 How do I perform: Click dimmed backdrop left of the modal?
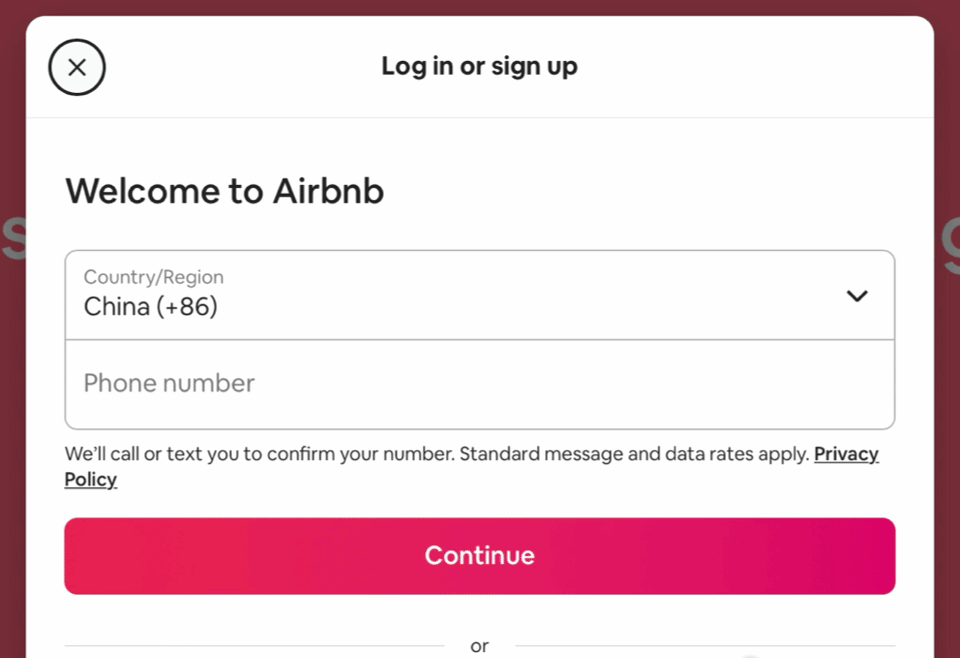pyautogui.click(x=11, y=400)
